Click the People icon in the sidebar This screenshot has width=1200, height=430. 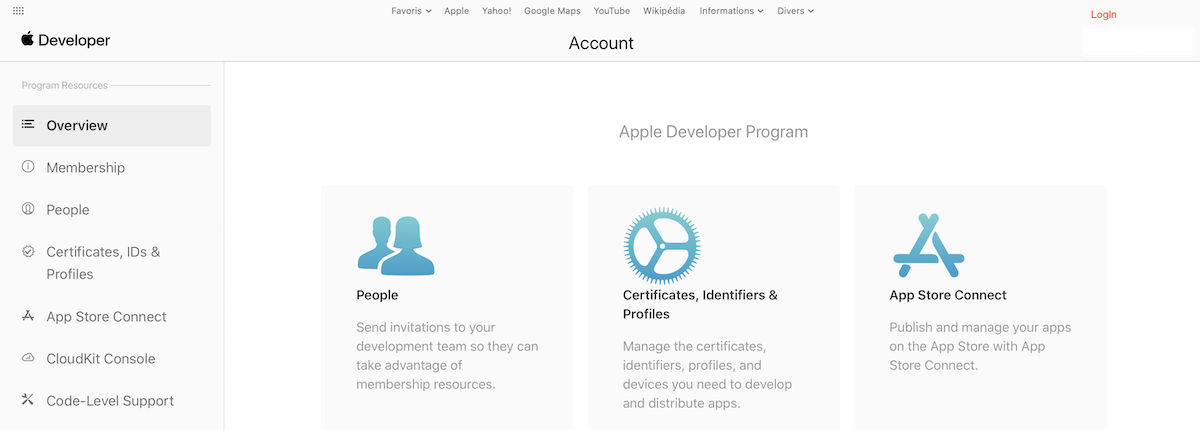[28, 209]
